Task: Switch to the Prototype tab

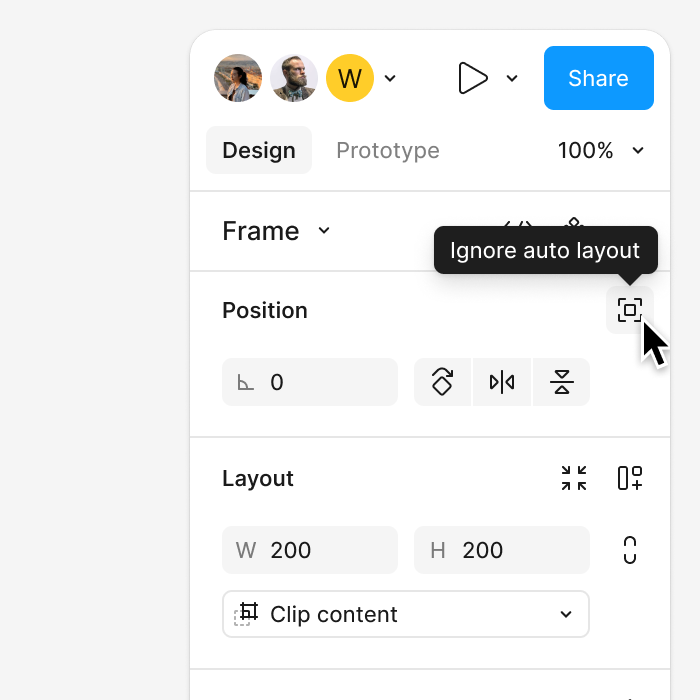Action: (388, 150)
